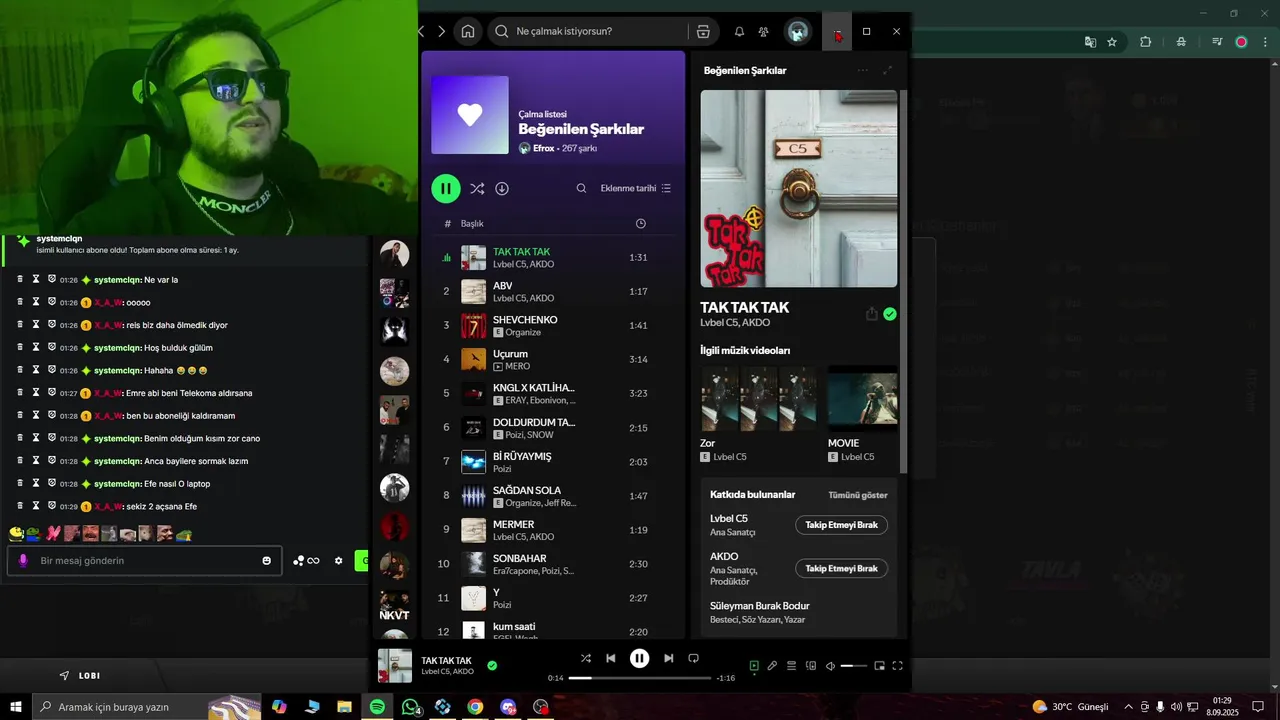
Task: Select track SHEVCHENKO
Action: tap(553, 325)
